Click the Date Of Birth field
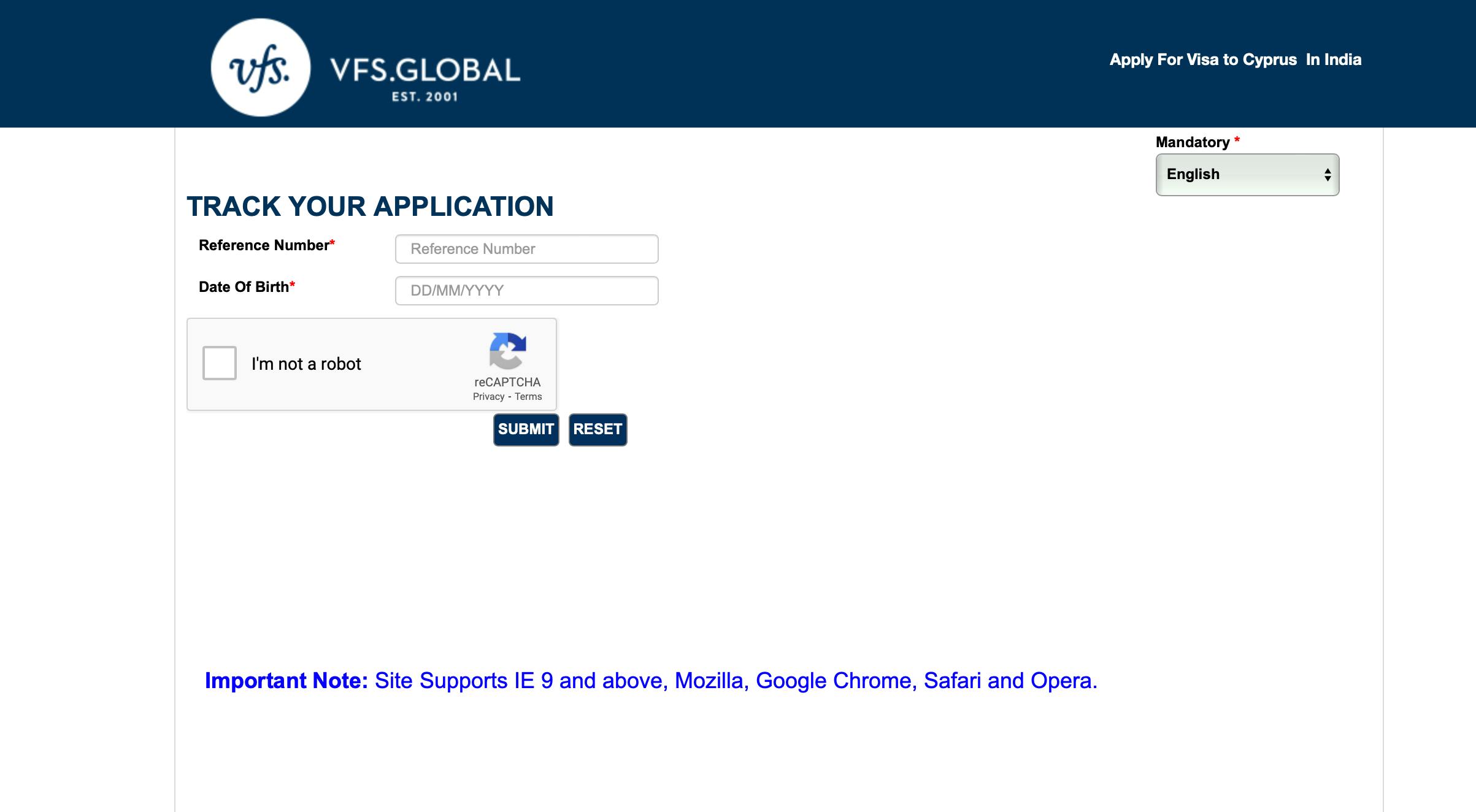Image resolution: width=1476 pixels, height=812 pixels. (527, 291)
